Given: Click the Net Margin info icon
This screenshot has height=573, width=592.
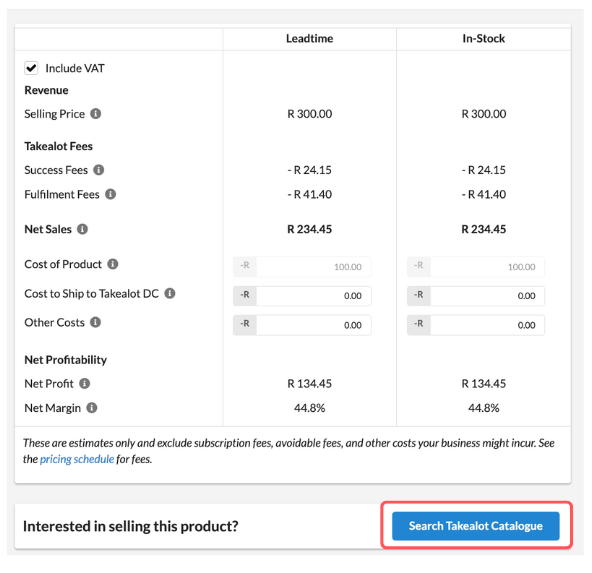Looking at the screenshot, I should click(92, 408).
